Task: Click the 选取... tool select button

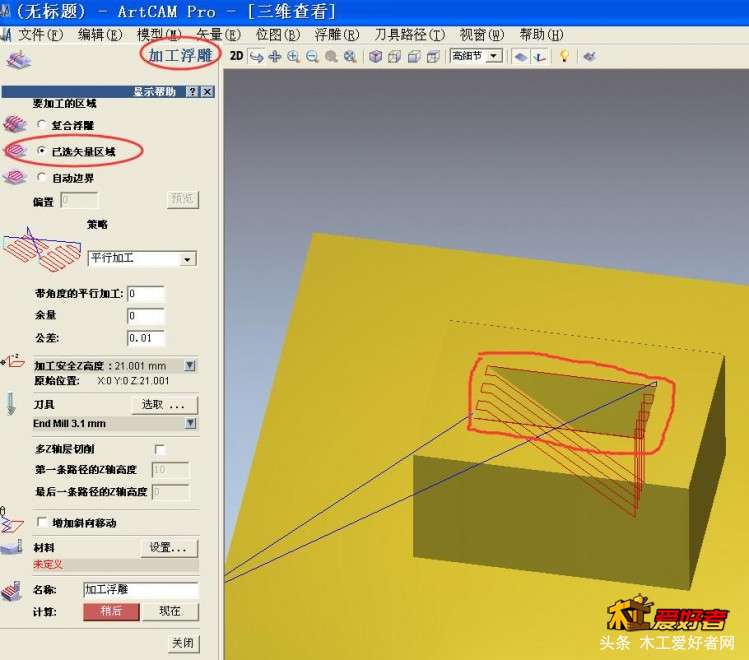Action: coord(163,405)
